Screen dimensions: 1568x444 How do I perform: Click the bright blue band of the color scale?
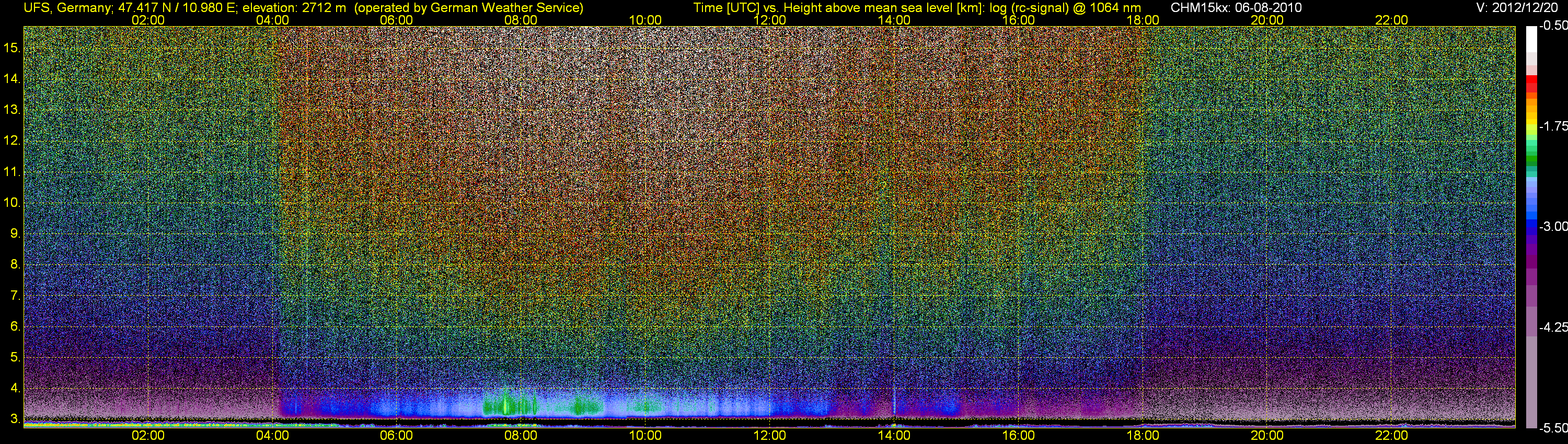tap(1531, 214)
